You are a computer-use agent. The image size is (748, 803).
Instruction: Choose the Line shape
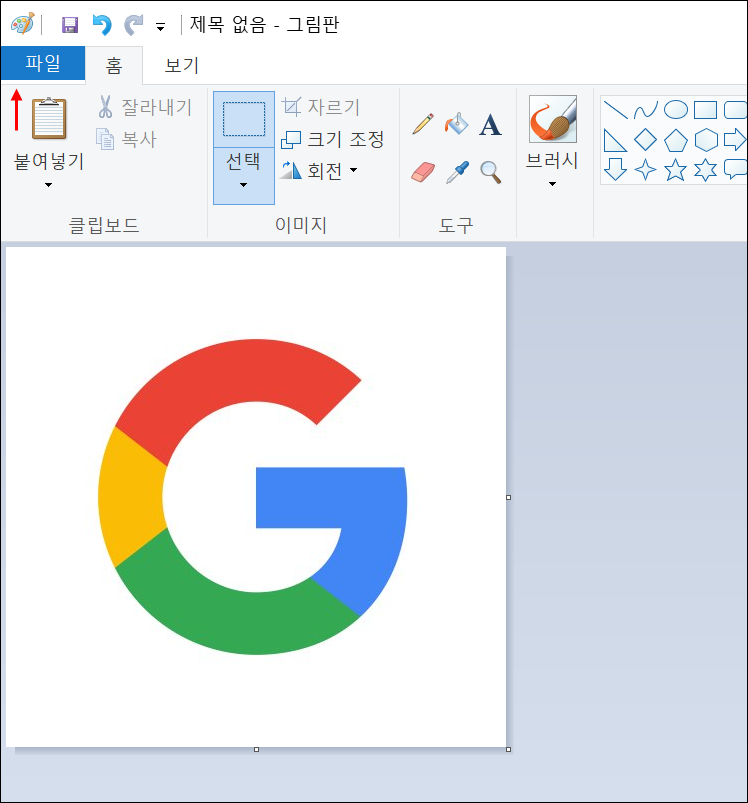pos(615,110)
